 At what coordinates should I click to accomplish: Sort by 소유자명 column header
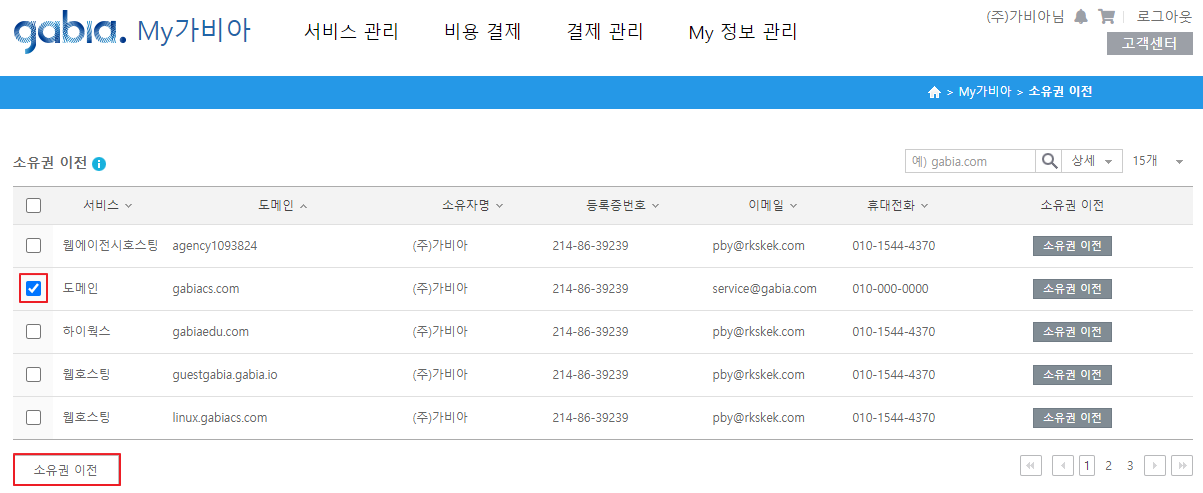point(472,205)
